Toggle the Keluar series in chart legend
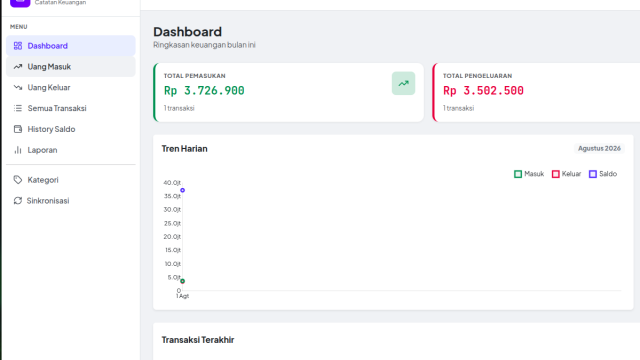This screenshot has width=640, height=360. (566, 174)
